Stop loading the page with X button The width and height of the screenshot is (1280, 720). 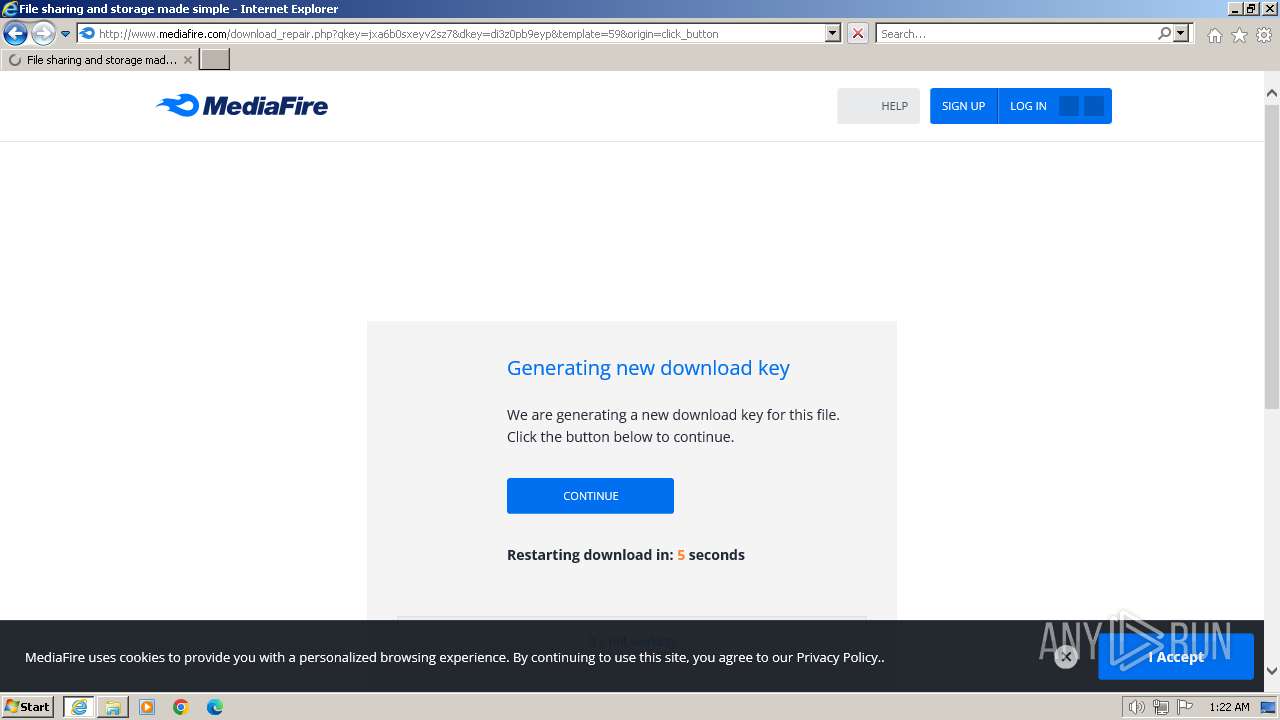[x=857, y=33]
